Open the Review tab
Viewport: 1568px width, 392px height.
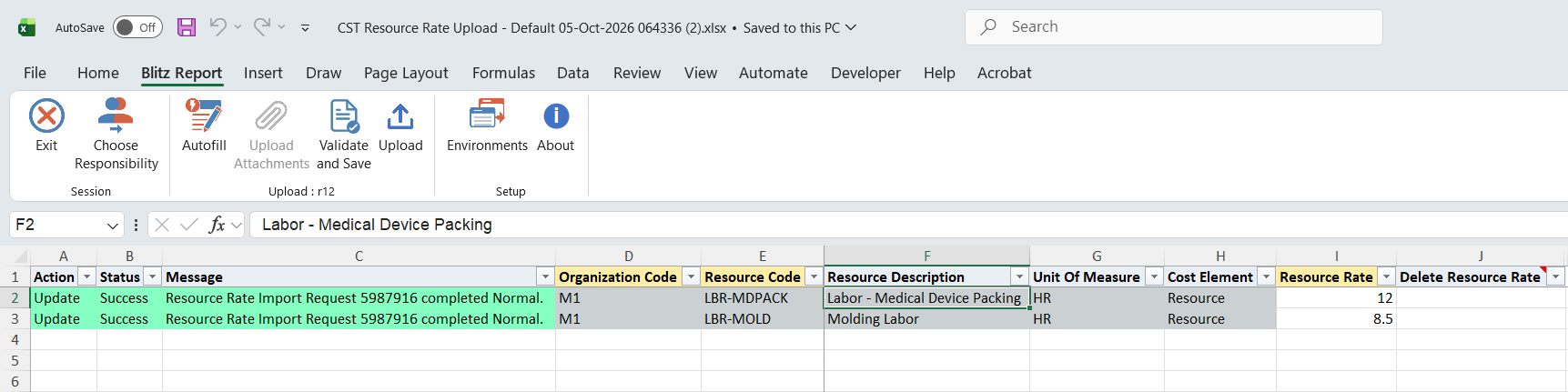point(637,73)
